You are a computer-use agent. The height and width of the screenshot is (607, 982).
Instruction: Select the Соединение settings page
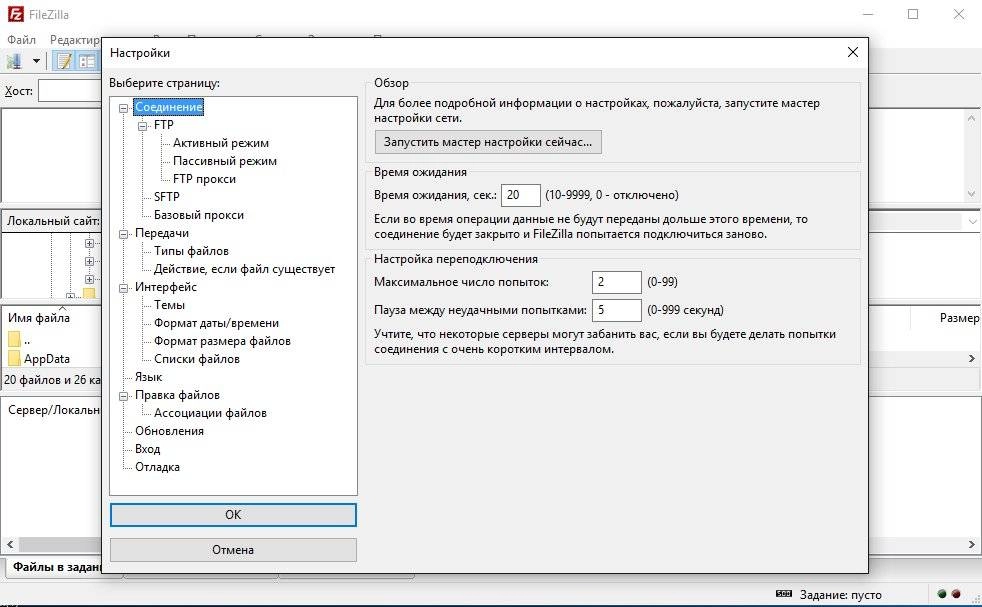[x=168, y=107]
